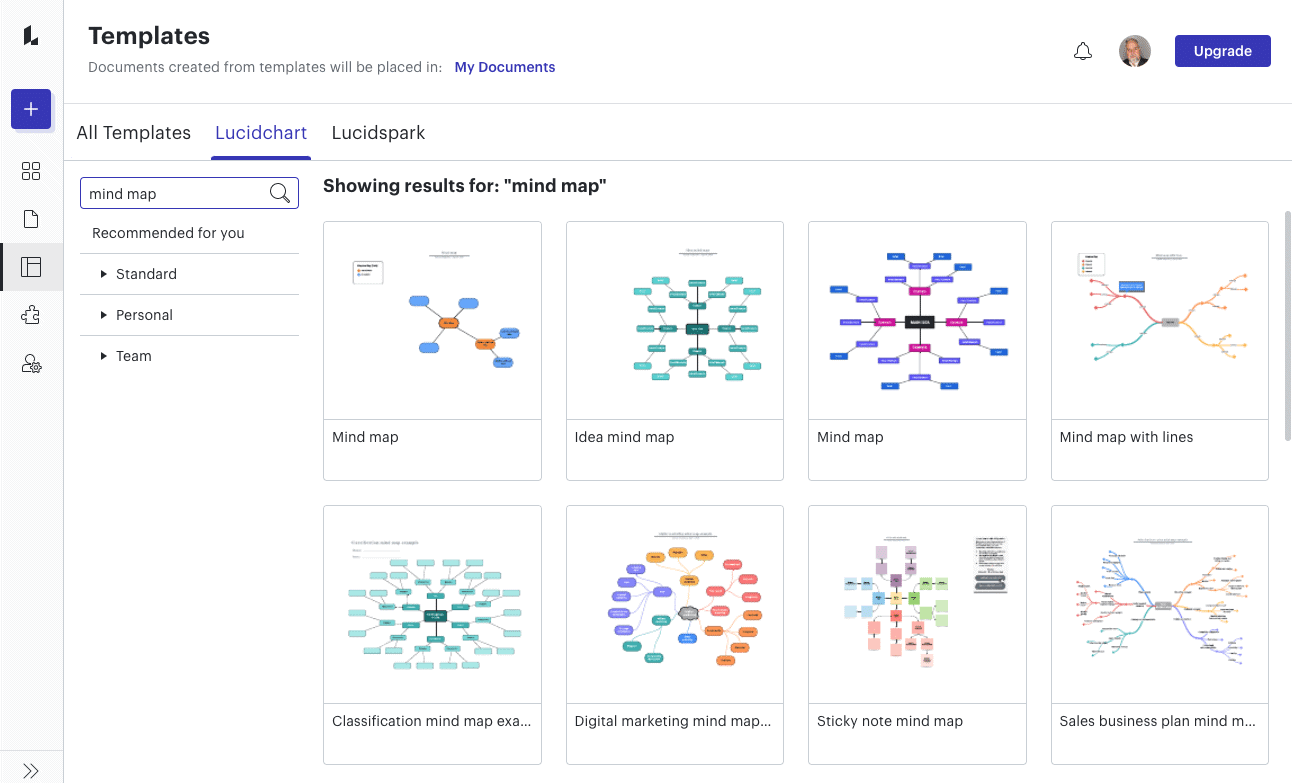Open the integrations puzzle piece icon
Image resolution: width=1292 pixels, height=783 pixels.
coord(31,315)
